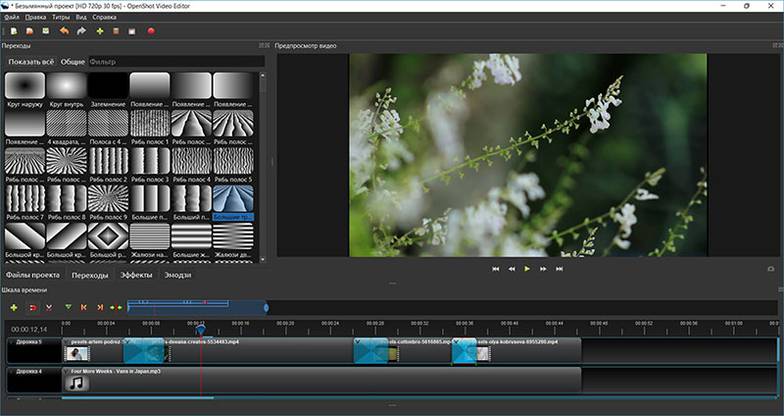Open the Титры menu

pos(61,17)
